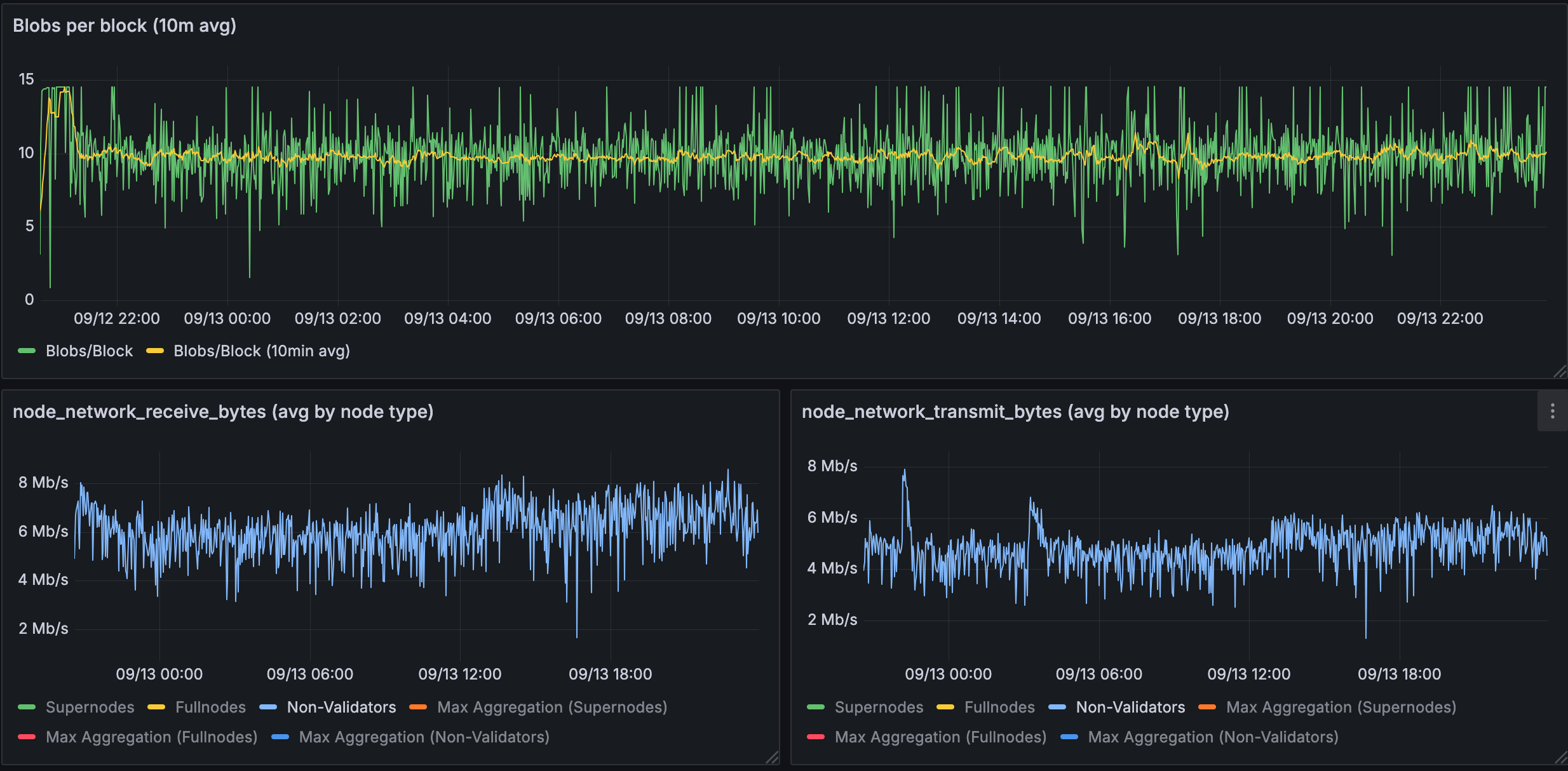Toggle Max Aggregation (Non-Validators) in receive legend
Screen dimensions: 1568x771
coord(424,737)
